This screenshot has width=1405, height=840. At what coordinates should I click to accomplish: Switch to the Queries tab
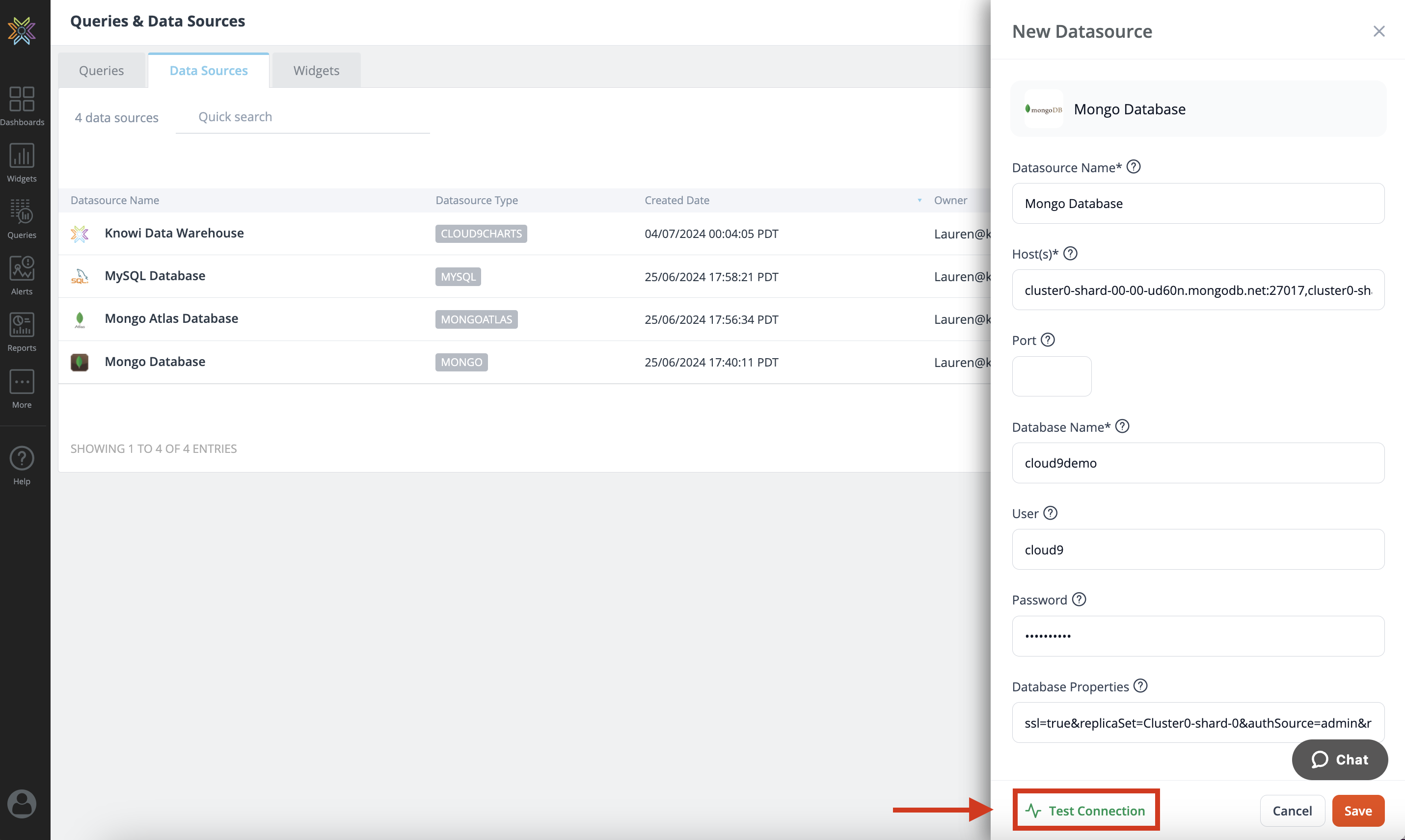101,71
